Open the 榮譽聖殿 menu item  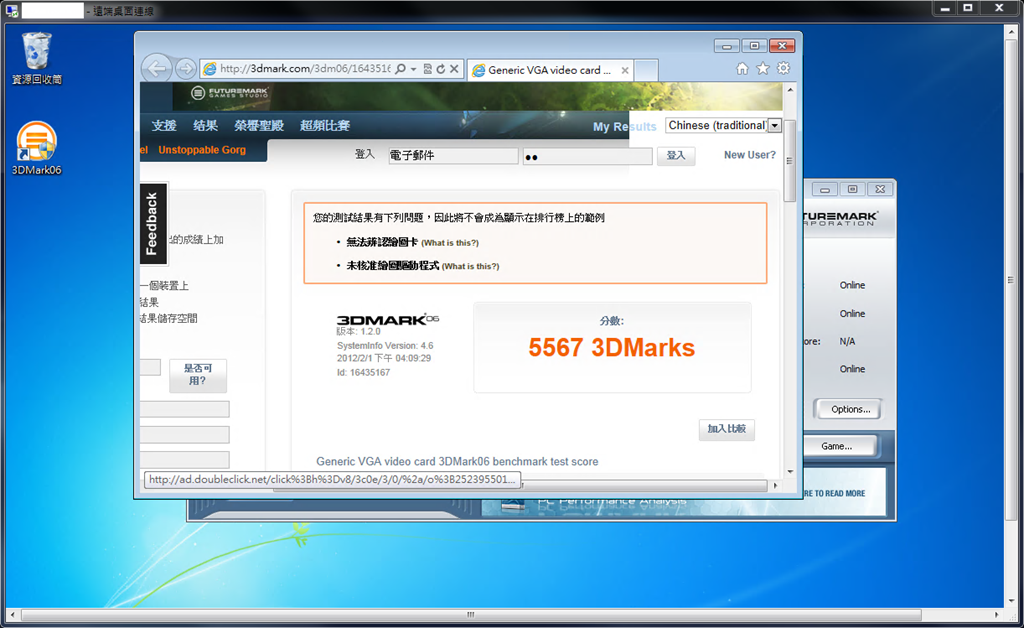[x=259, y=125]
